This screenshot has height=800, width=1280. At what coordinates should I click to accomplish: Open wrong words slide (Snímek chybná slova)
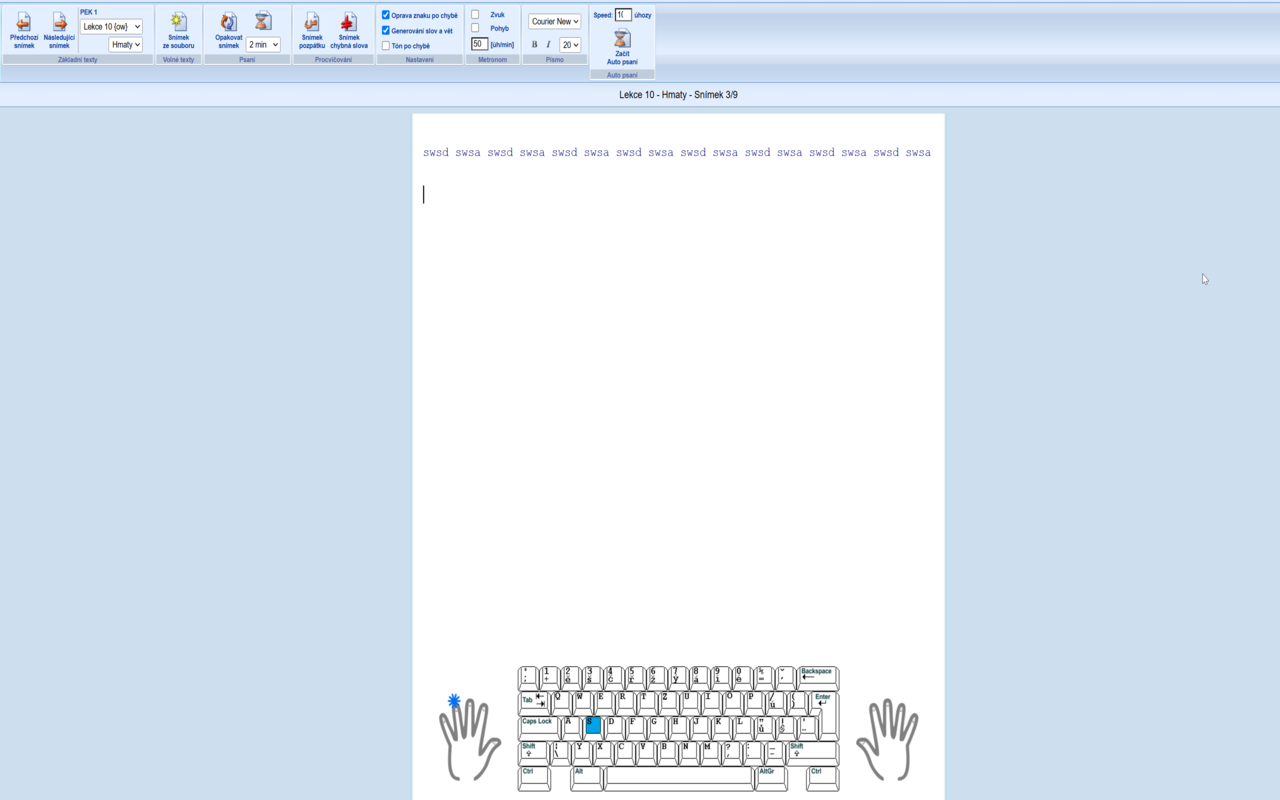pyautogui.click(x=349, y=30)
